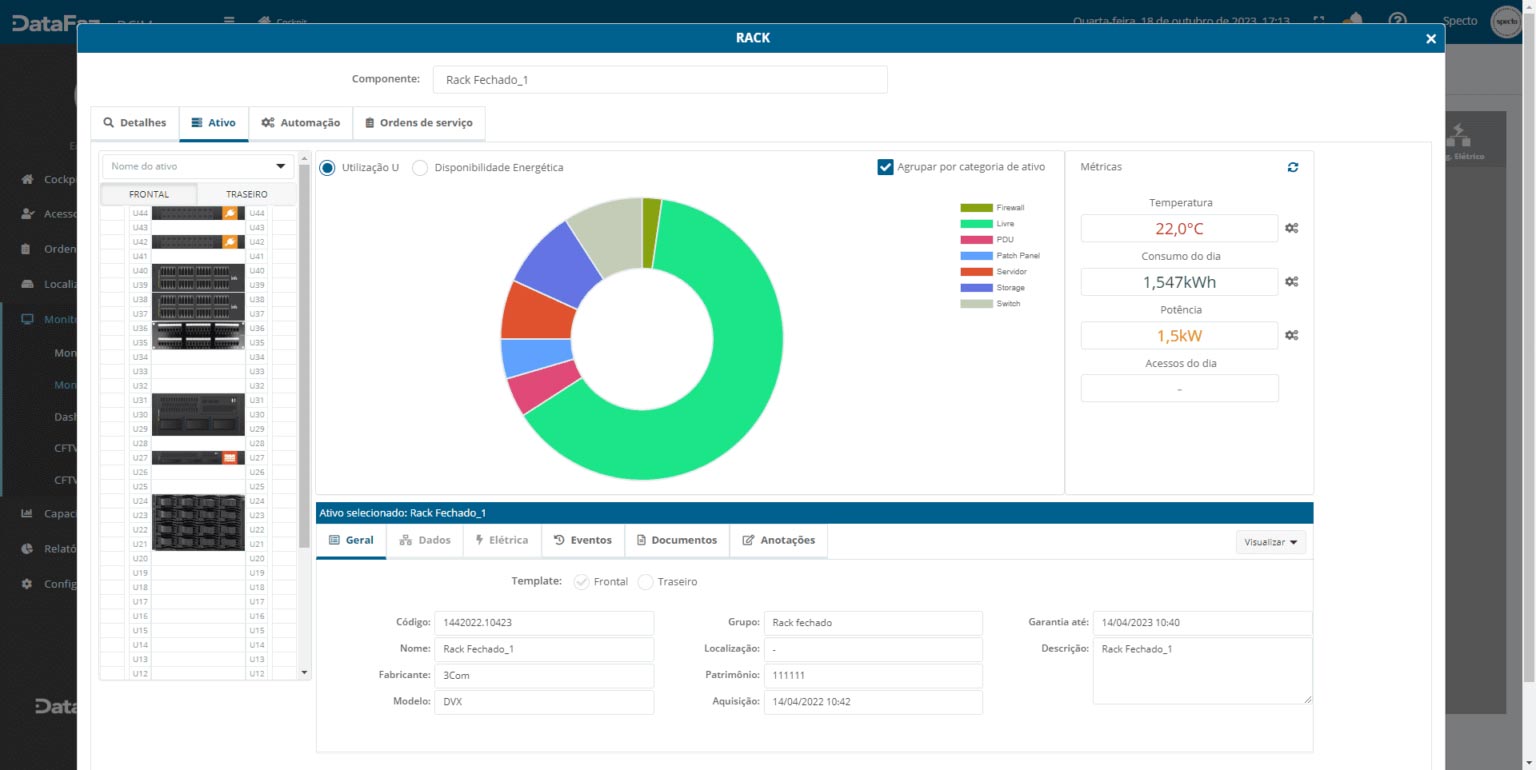
Task: Open Consumo do dia settings gear
Action: point(1292,282)
